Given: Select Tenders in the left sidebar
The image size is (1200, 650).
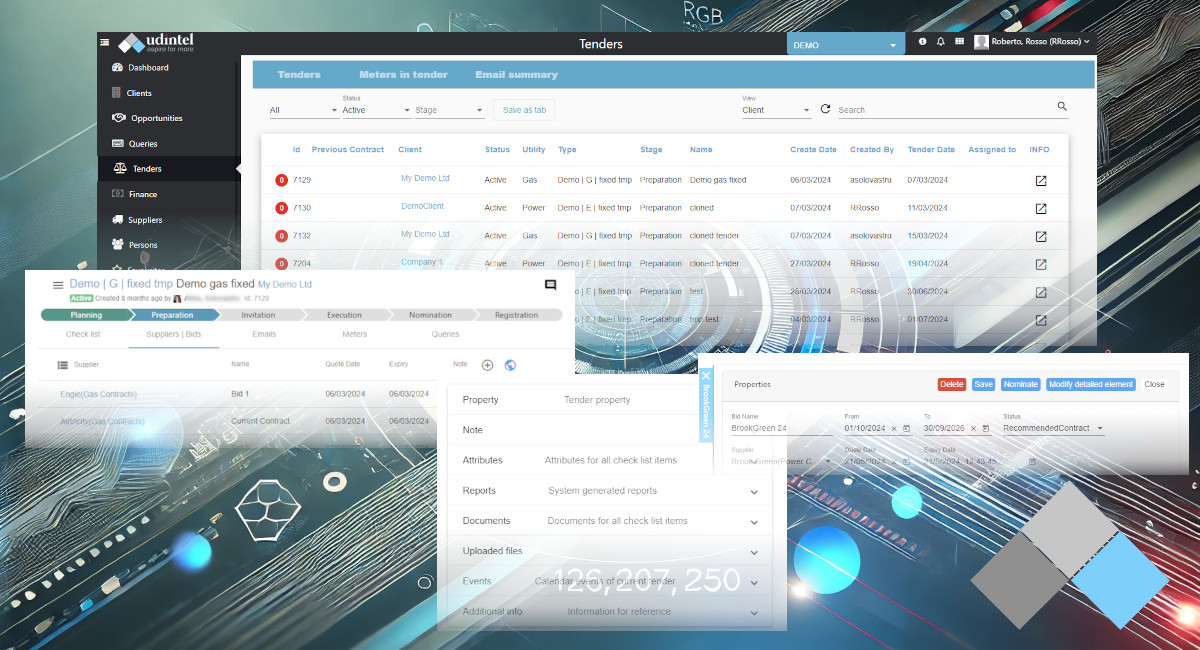Looking at the screenshot, I should point(147,169).
